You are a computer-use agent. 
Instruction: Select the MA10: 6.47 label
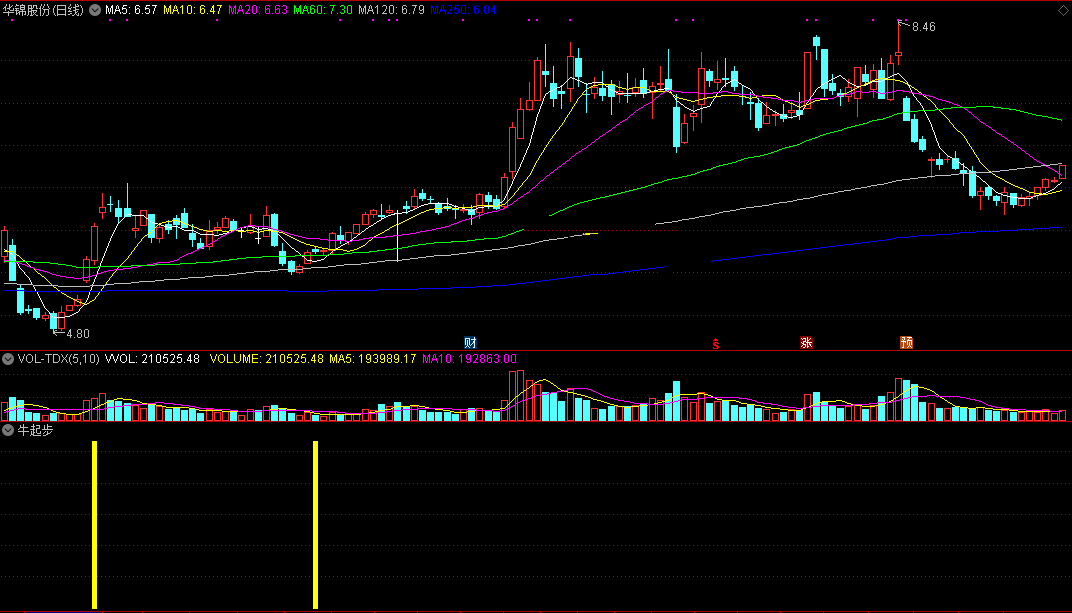tap(192, 10)
